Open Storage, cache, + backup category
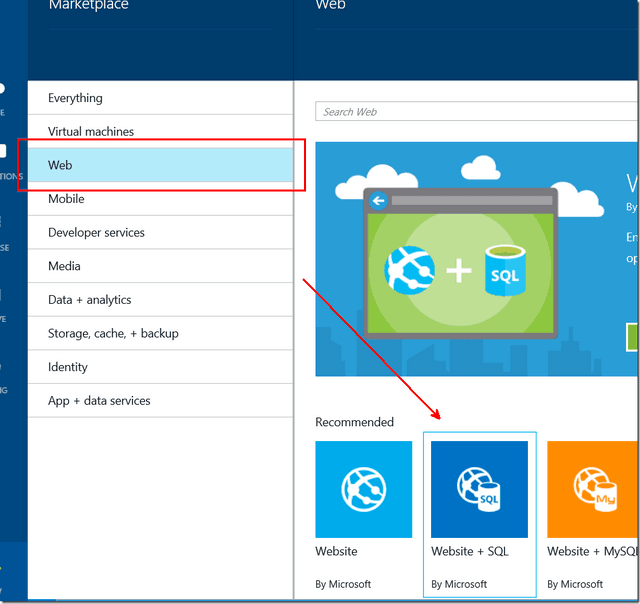The height and width of the screenshot is (604, 640). click(160, 333)
